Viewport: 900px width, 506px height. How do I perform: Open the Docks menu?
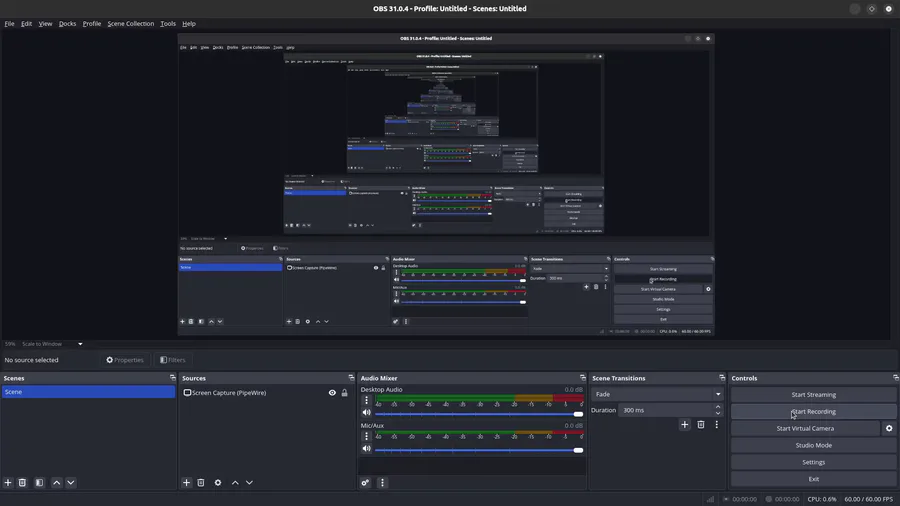pyautogui.click(x=67, y=24)
